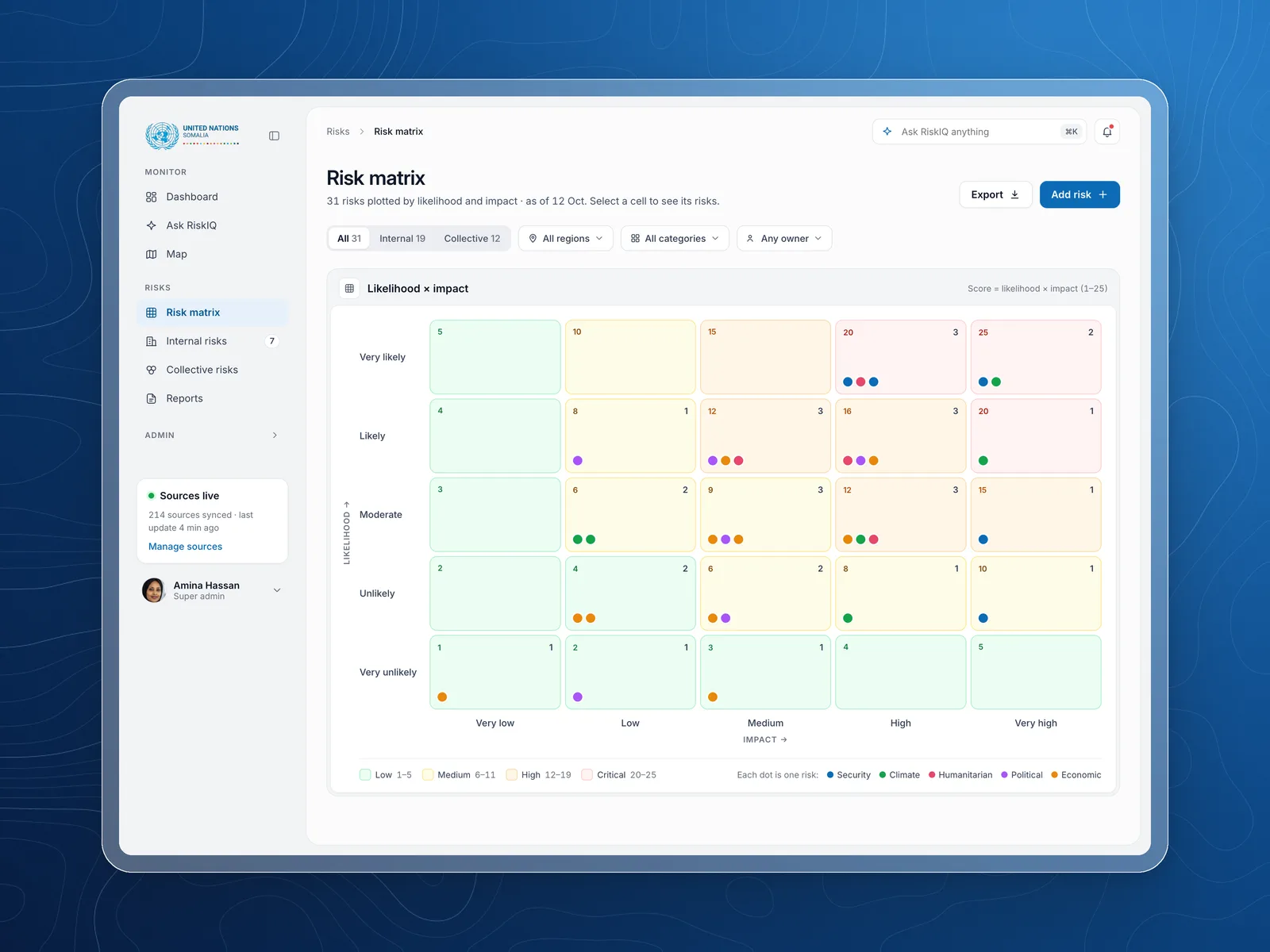The image size is (1270, 952).
Task: Click the United Nations Somalia logo
Action: click(x=192, y=135)
